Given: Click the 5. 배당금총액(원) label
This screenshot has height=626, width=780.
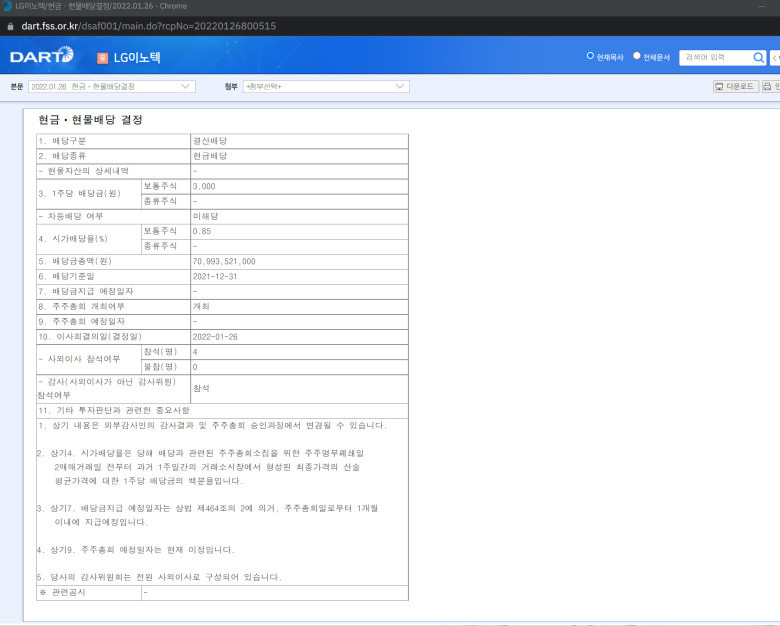Looking at the screenshot, I should coord(75,261).
